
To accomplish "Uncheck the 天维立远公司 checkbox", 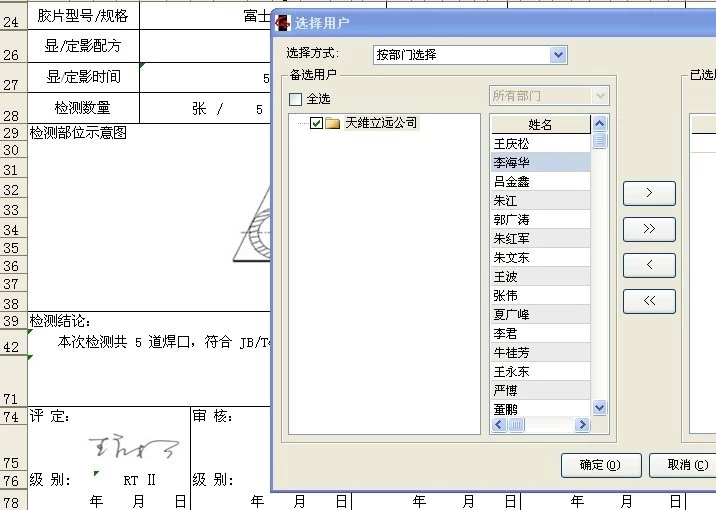I will coord(316,123).
